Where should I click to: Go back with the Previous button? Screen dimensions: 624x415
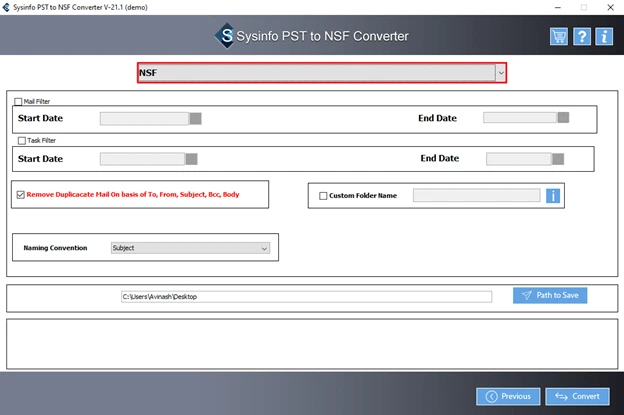tap(508, 396)
